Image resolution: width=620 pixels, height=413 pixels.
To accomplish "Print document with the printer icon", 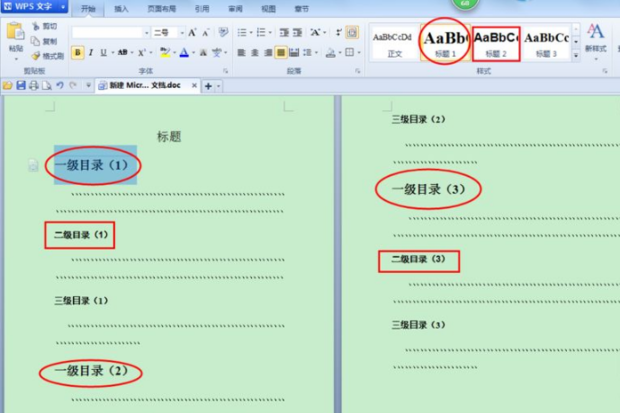I will [x=34, y=85].
